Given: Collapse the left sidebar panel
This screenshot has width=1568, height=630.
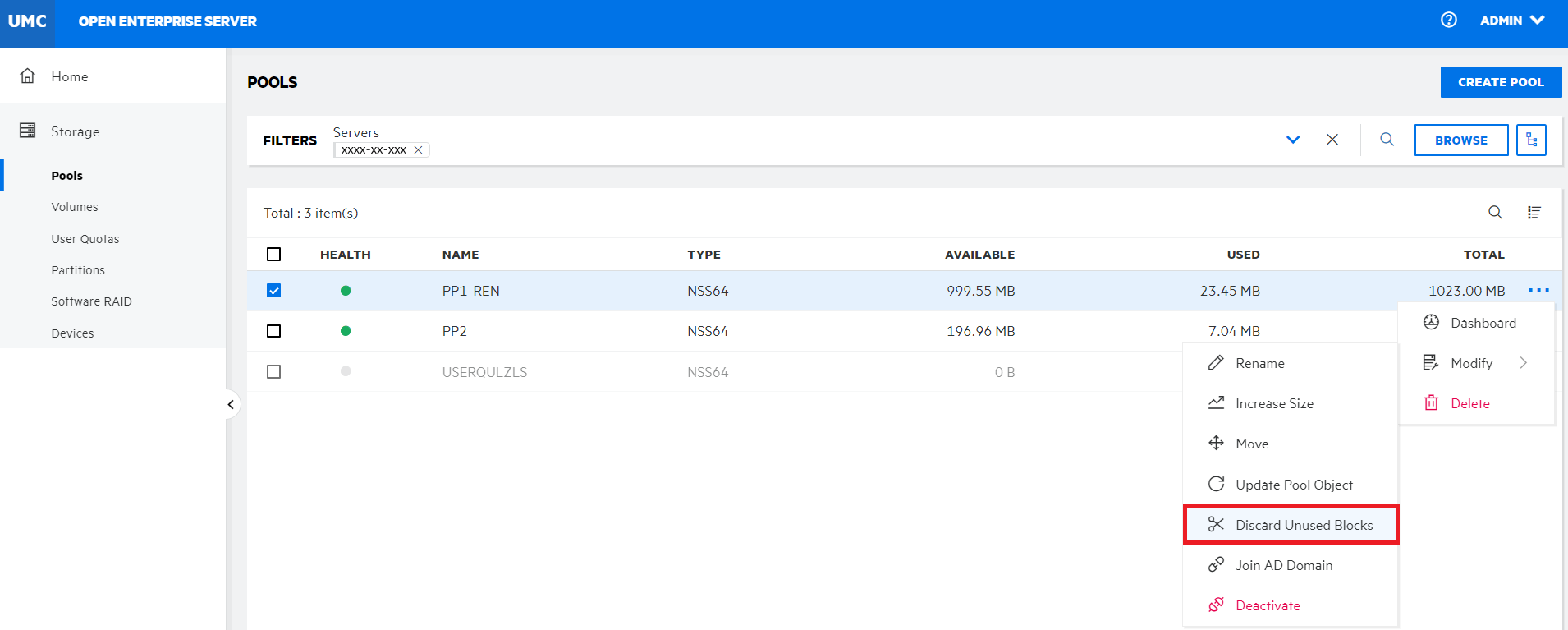Looking at the screenshot, I should pyautogui.click(x=231, y=404).
